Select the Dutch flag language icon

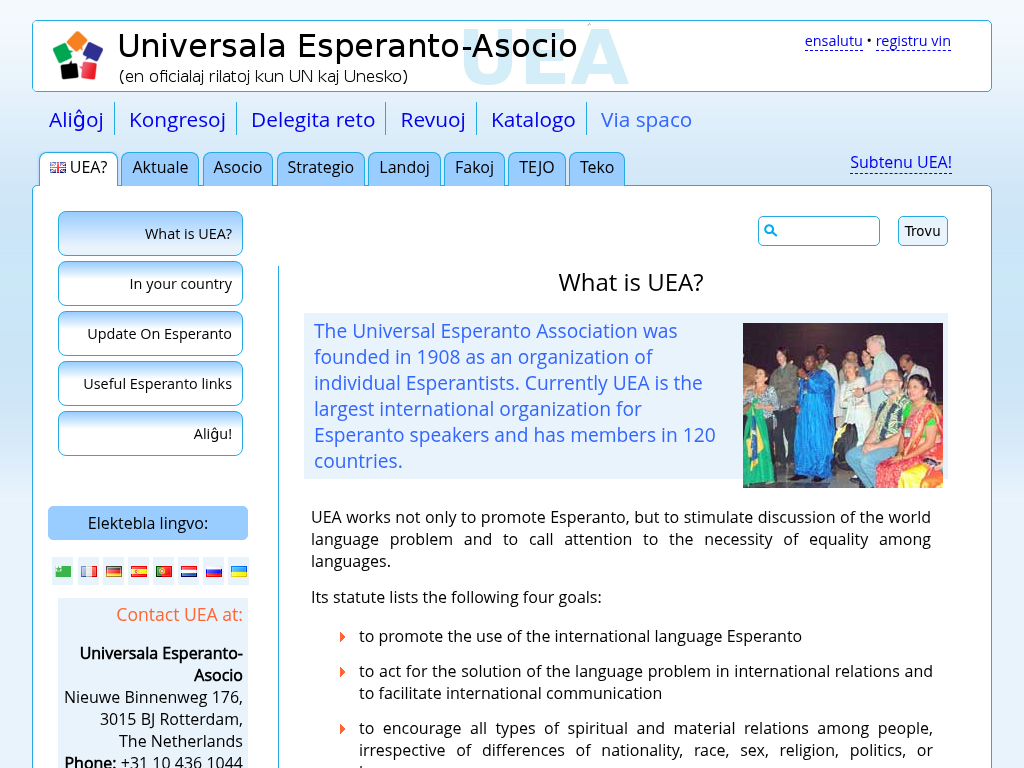189,571
